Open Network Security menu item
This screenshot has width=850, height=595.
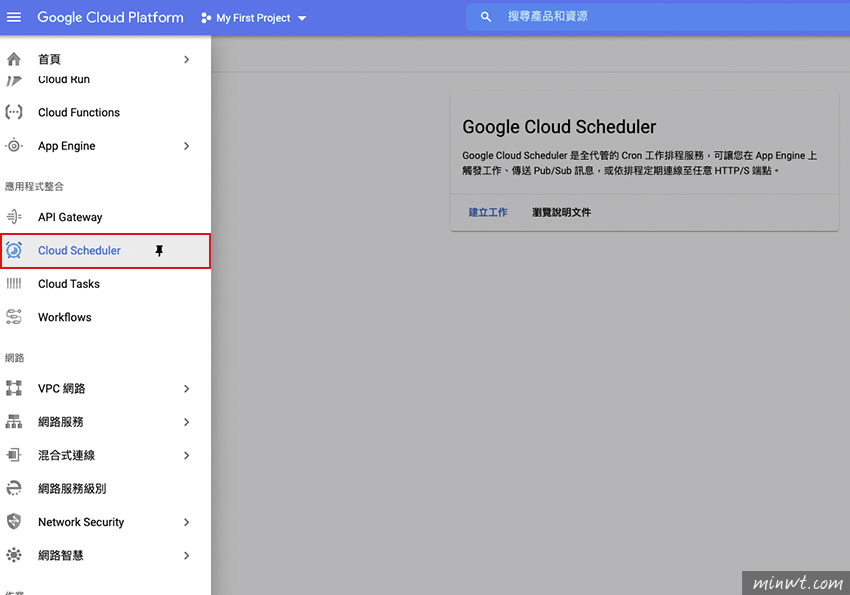click(x=105, y=522)
